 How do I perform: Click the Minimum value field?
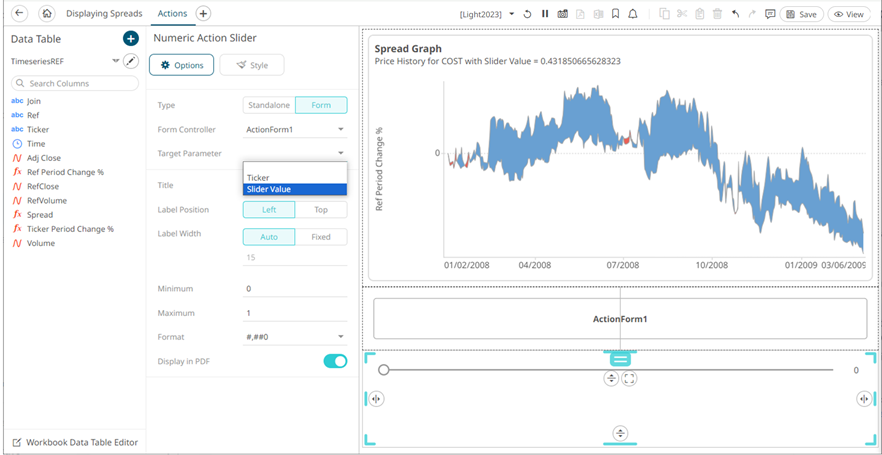[295, 289]
